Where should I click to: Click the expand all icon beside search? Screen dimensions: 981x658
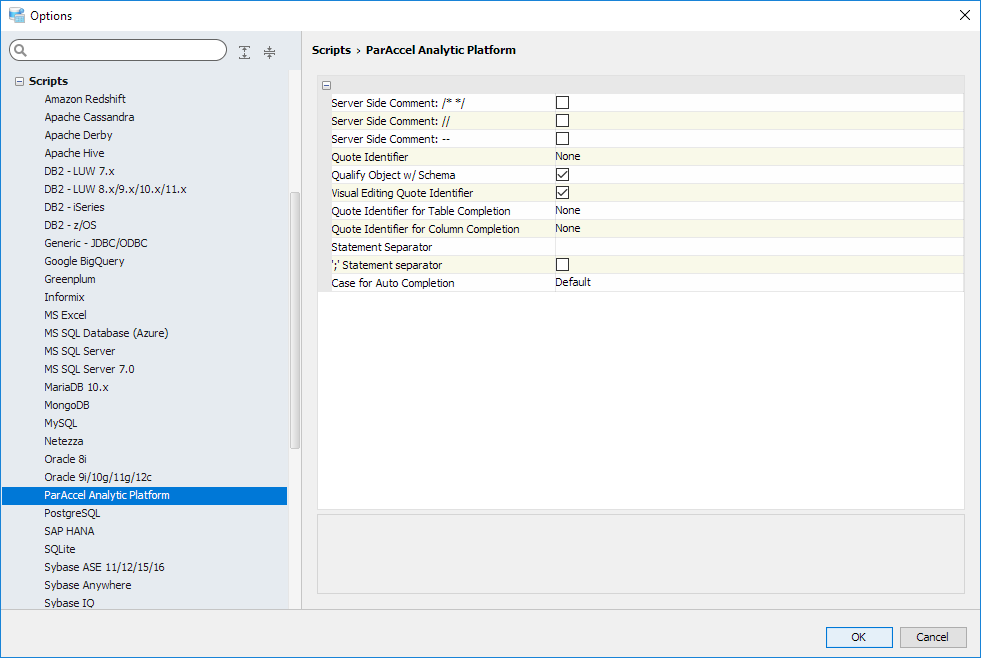(245, 52)
